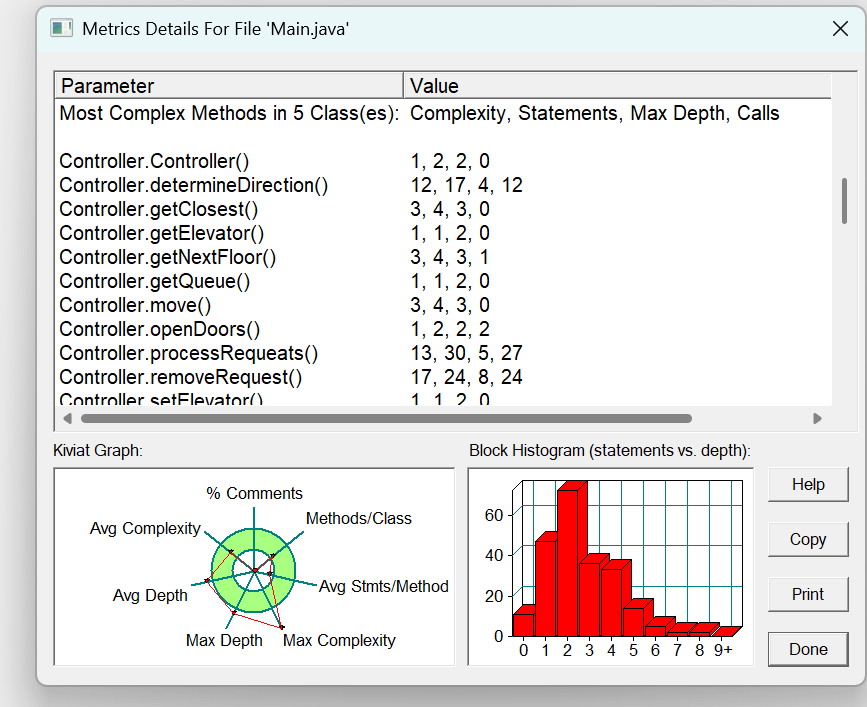The width and height of the screenshot is (867, 707).
Task: Click the horizontal scrollbar right arrow
Action: click(817, 418)
